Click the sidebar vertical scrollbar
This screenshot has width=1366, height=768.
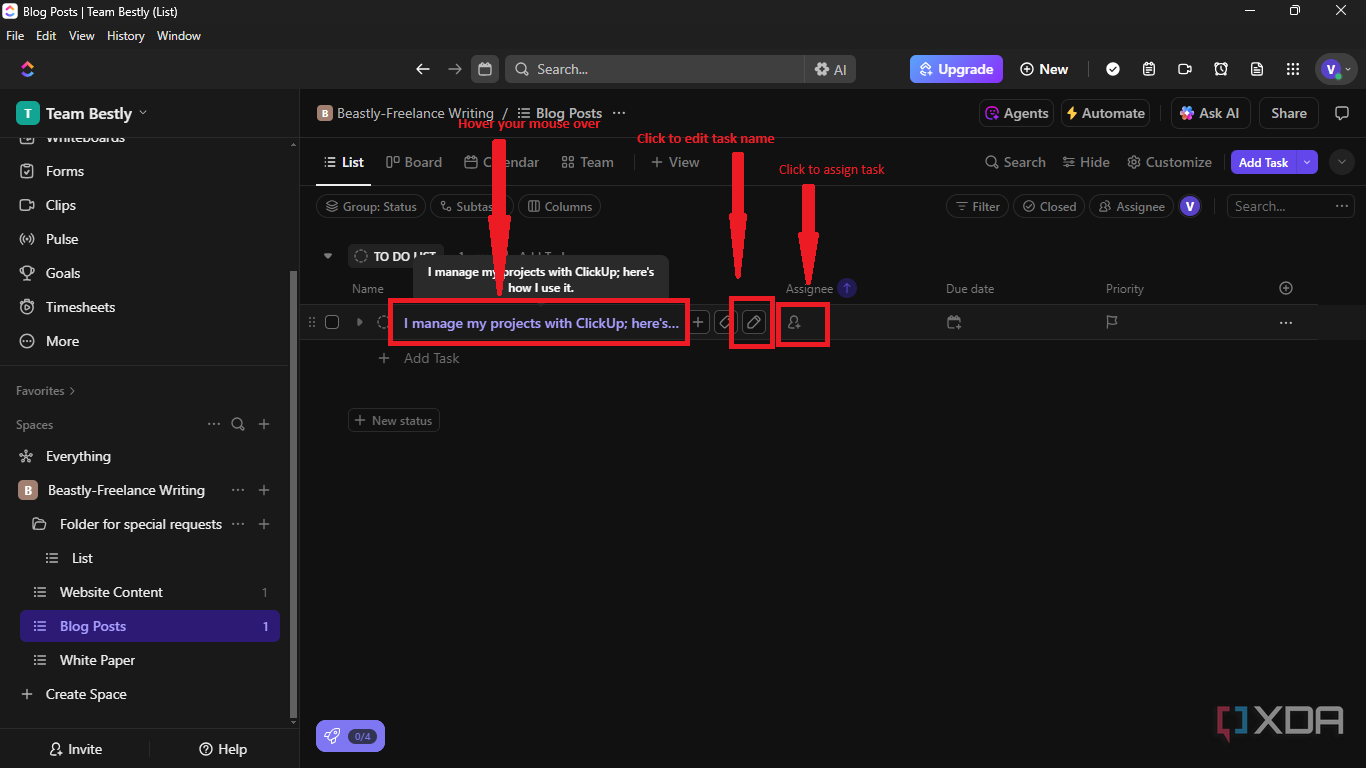pos(292,495)
